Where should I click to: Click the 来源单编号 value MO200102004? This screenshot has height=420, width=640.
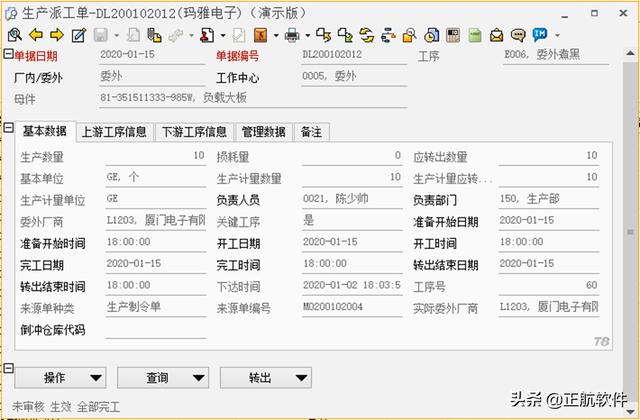(352, 307)
